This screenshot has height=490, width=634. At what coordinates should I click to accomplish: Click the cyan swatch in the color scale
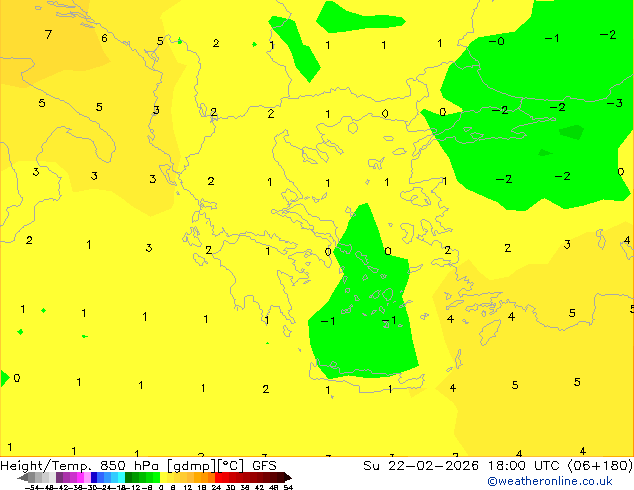click(x=121, y=477)
